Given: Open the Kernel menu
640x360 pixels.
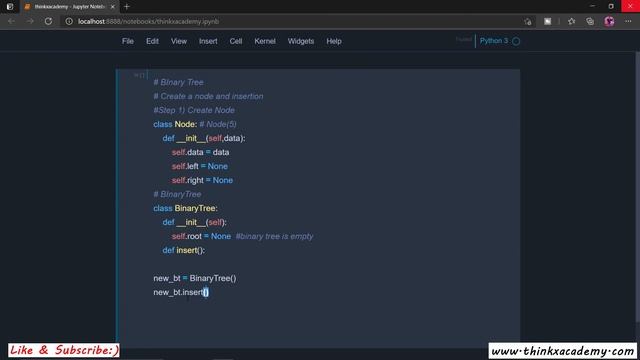Looking at the screenshot, I should [x=265, y=41].
